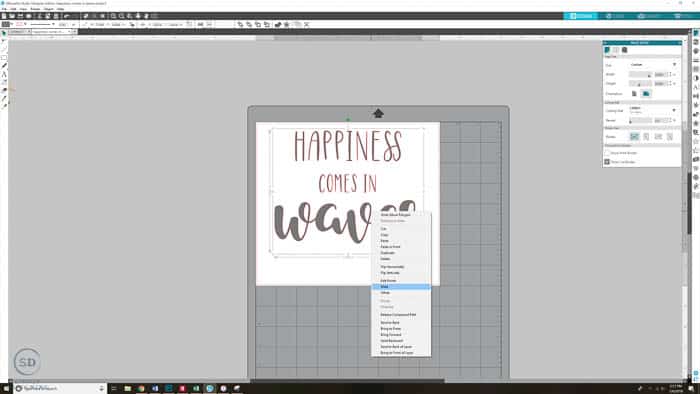700x394 pixels.
Task: Click the Delete X icon in quick toolbar
Action: [x=307, y=25]
